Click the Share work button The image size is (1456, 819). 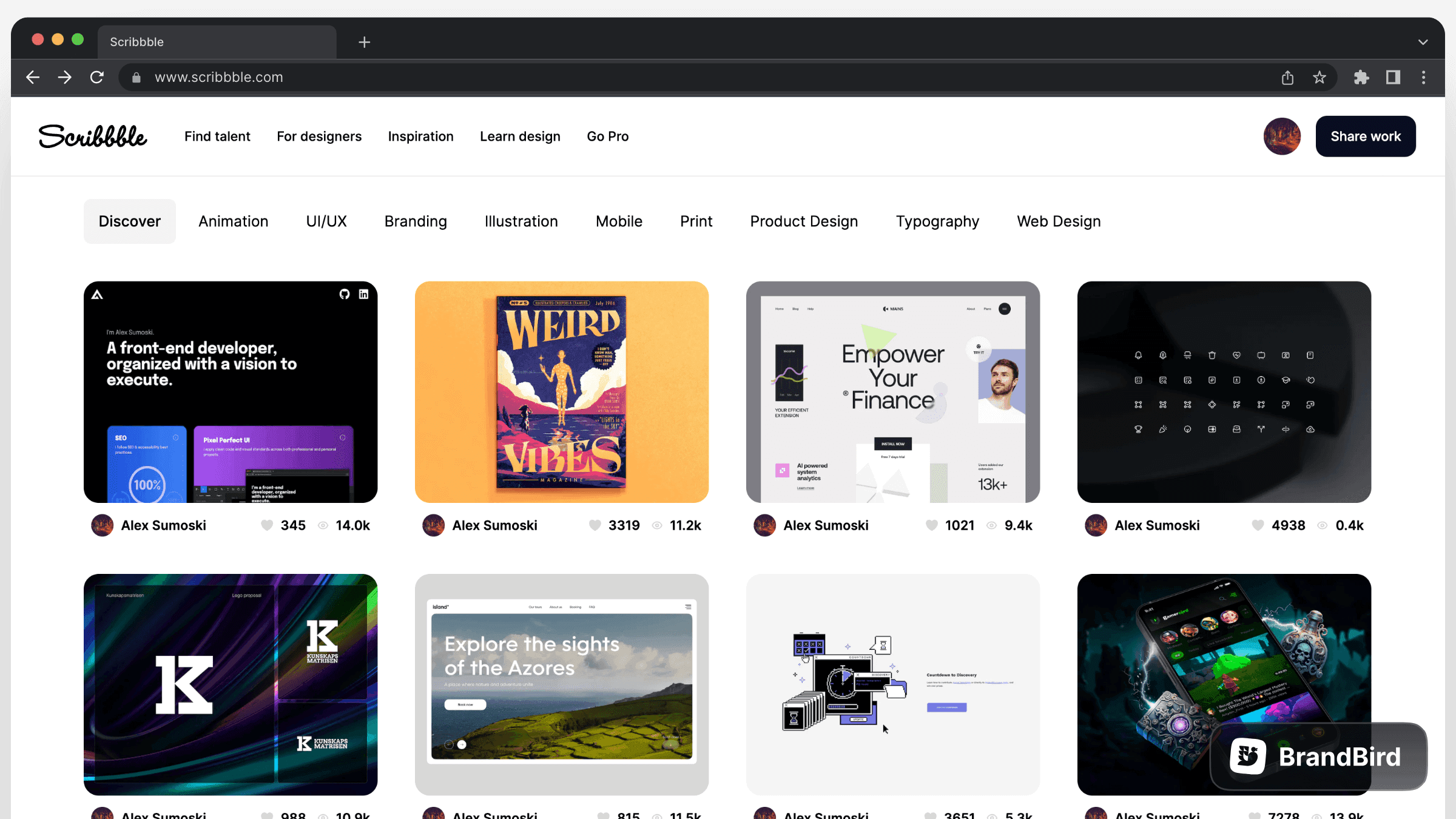coord(1366,136)
